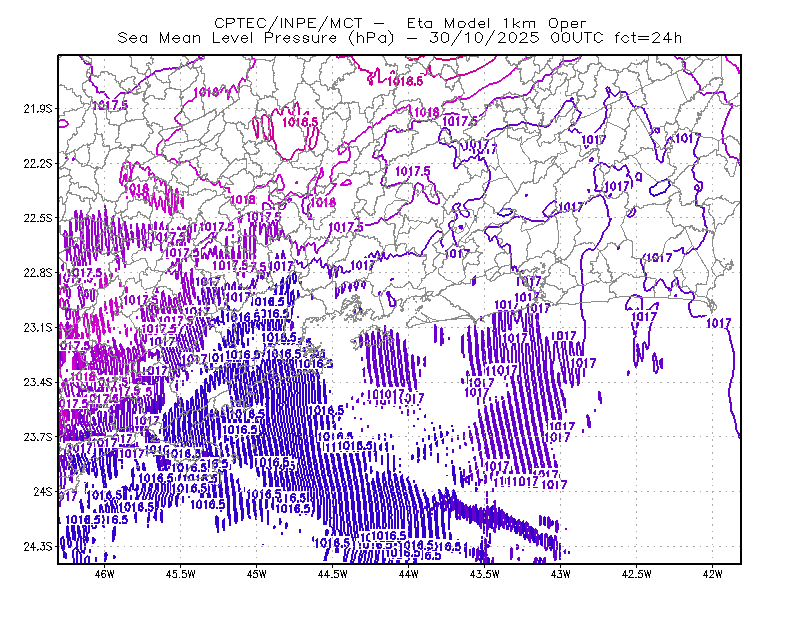Click the 44.5W longitude axis label
800x618 pixels.
pyautogui.click(x=333, y=574)
